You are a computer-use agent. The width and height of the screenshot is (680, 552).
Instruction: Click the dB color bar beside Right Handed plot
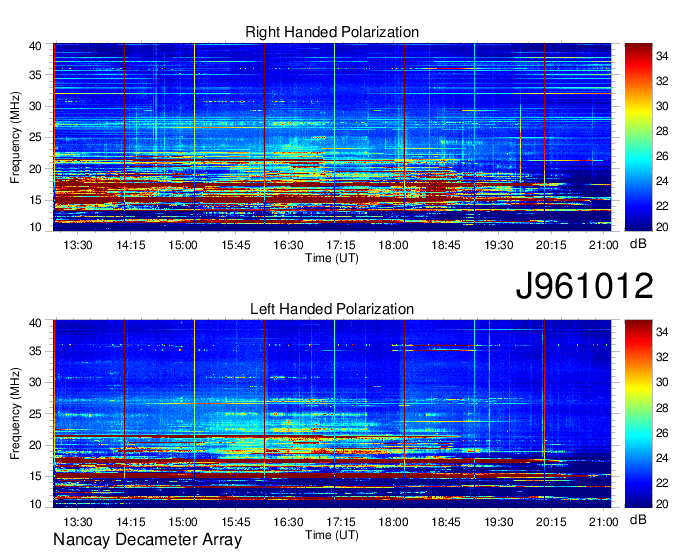638,137
